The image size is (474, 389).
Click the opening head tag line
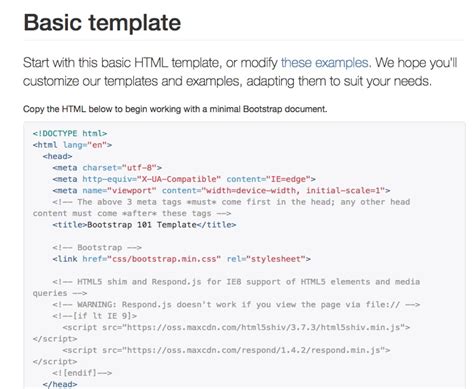(57, 156)
